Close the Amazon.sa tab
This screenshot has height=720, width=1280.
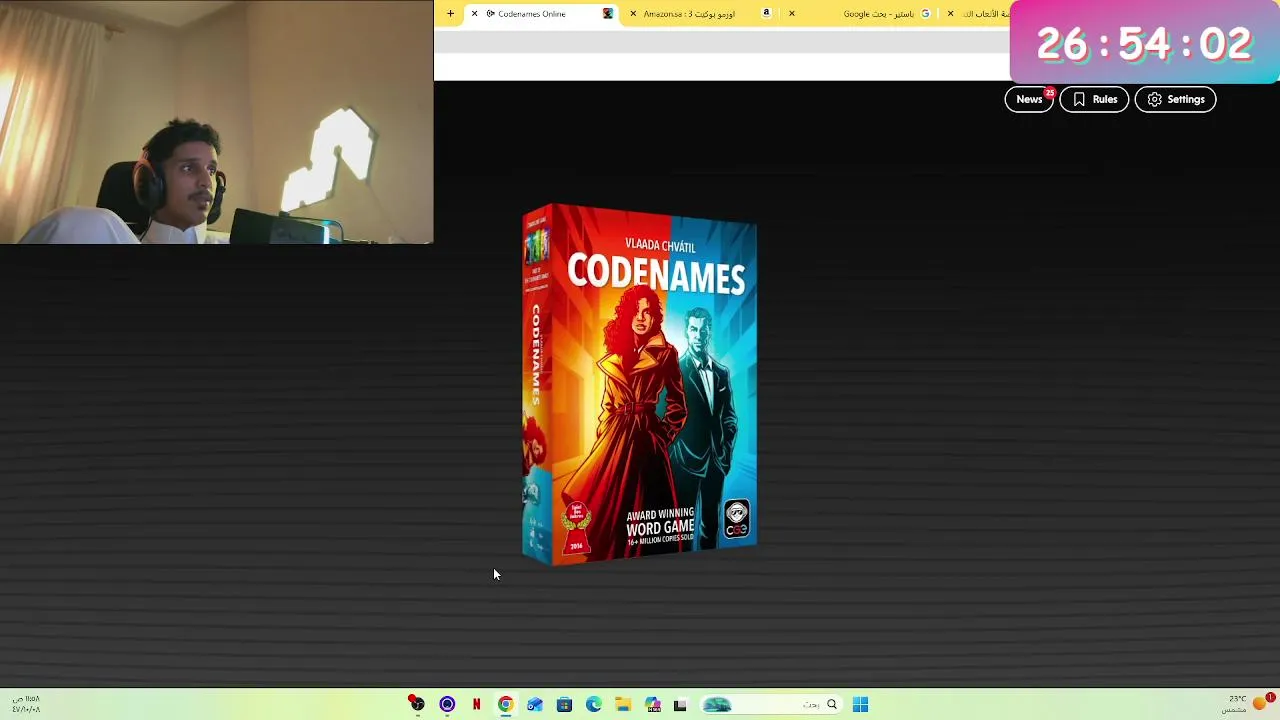[x=632, y=13]
